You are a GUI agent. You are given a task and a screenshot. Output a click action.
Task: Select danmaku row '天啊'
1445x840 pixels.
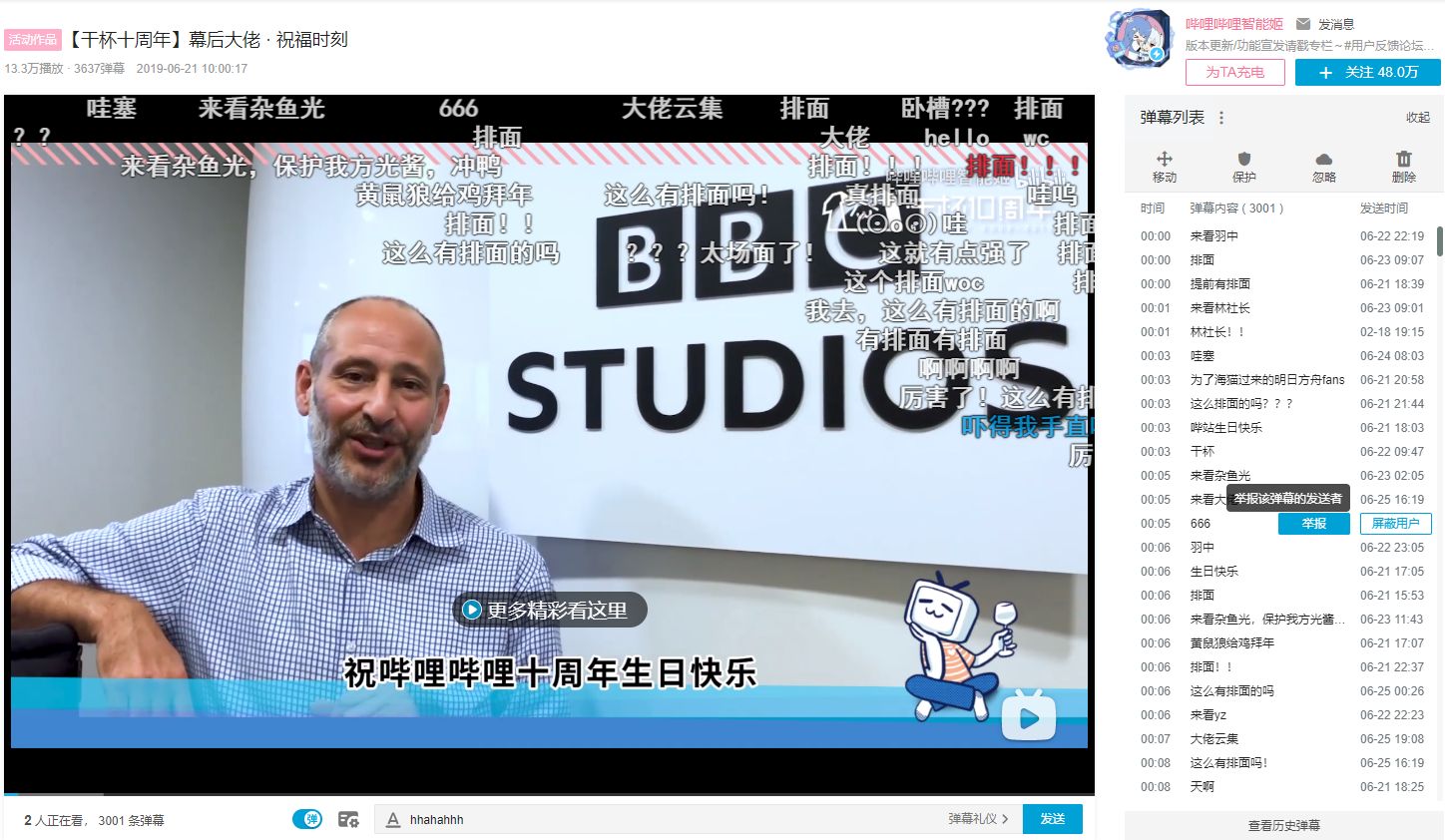point(1284,787)
